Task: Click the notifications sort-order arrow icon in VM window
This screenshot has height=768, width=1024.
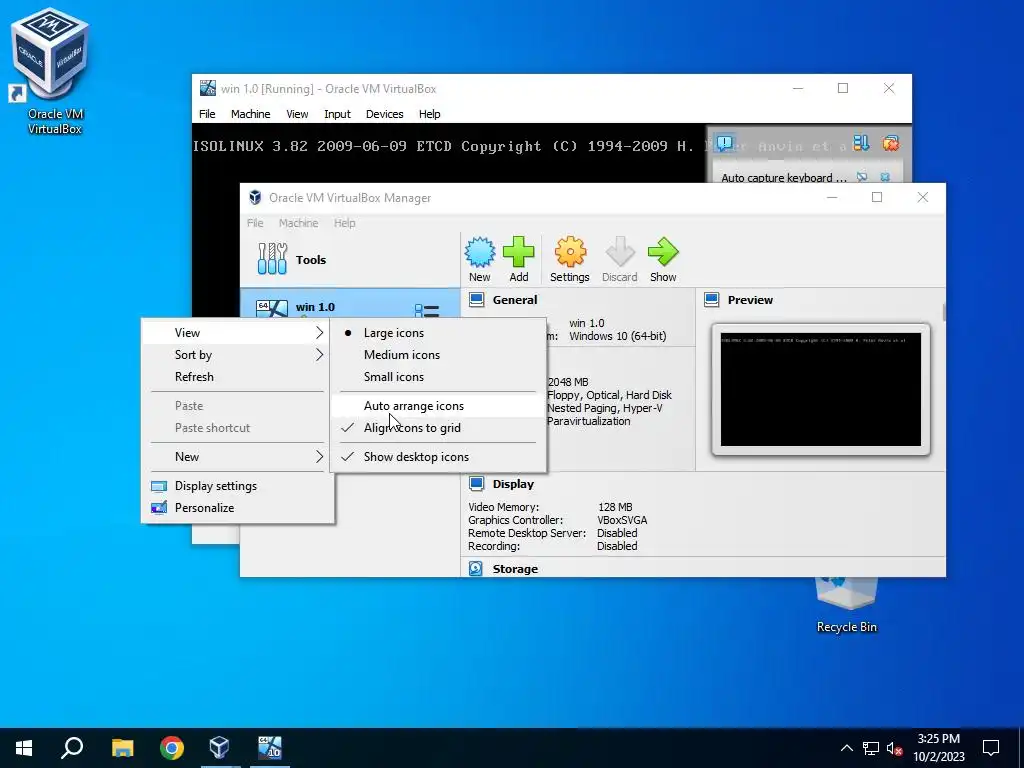Action: coord(861,143)
